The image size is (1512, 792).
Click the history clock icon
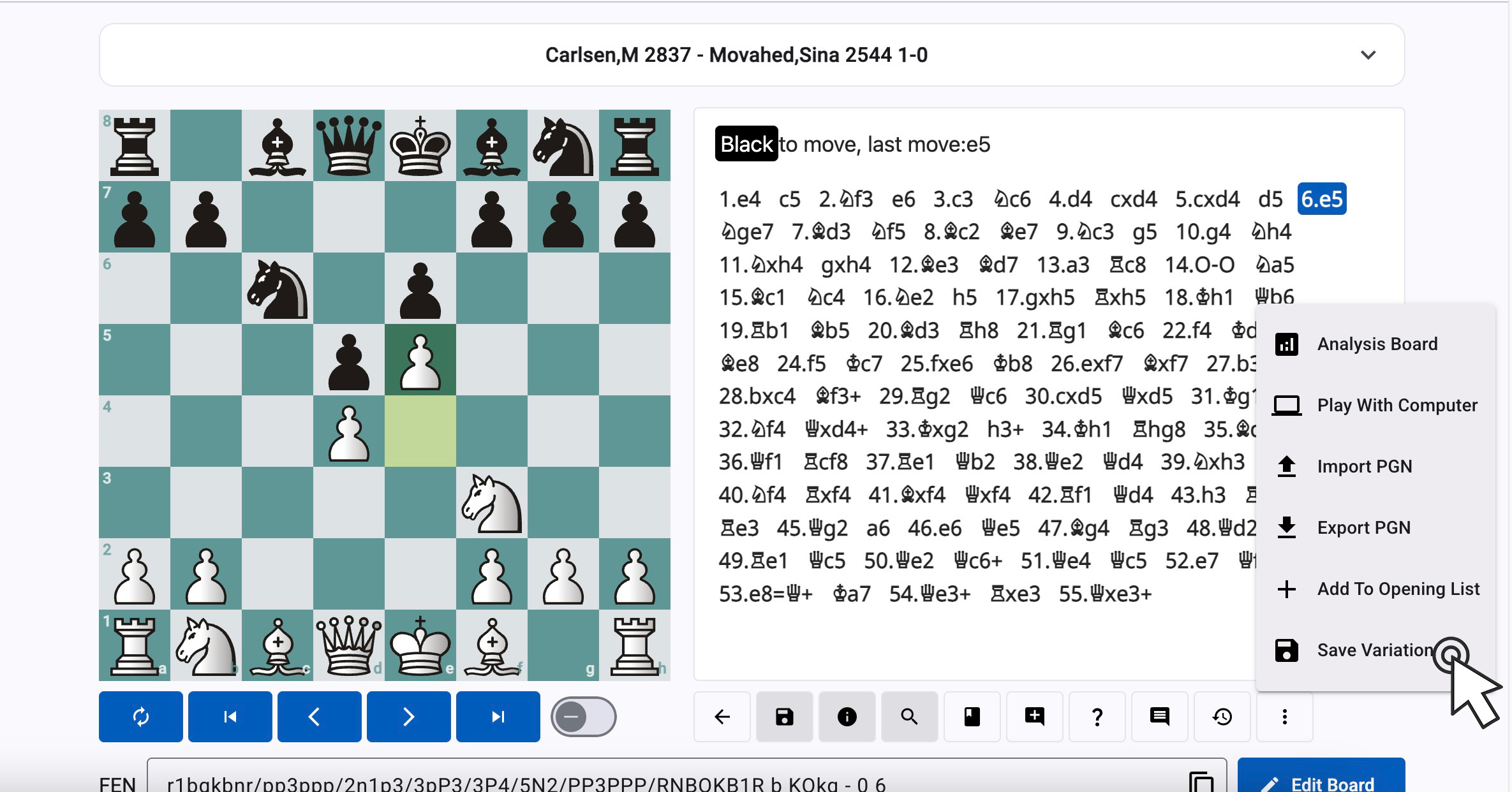pyautogui.click(x=1222, y=717)
